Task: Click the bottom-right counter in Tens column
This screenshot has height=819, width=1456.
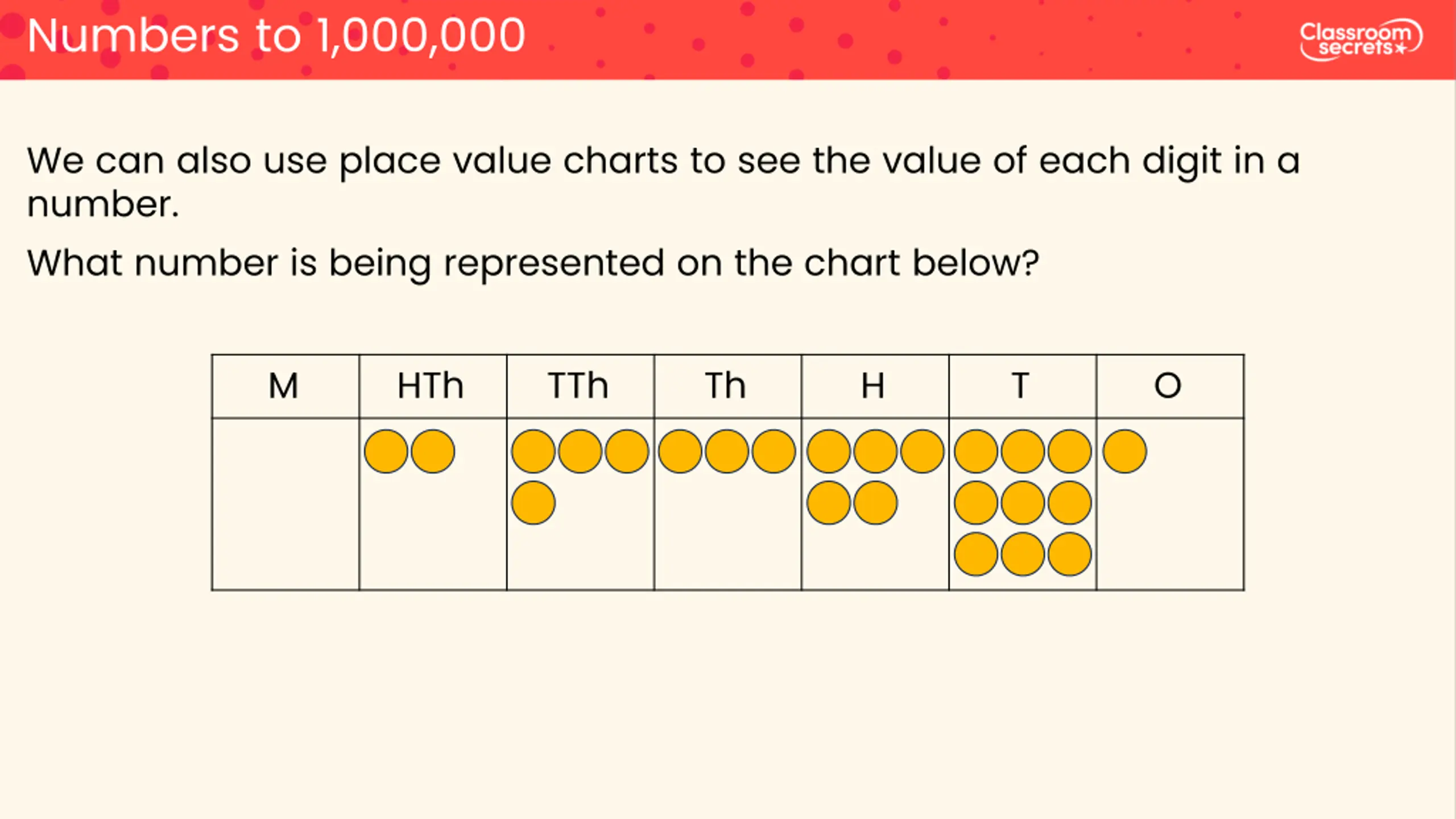Action: (1069, 554)
